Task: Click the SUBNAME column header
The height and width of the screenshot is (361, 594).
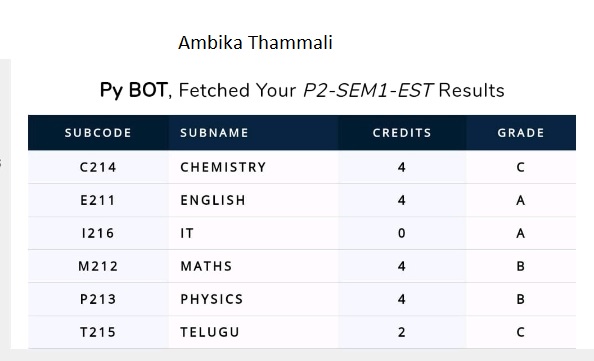Action: pyautogui.click(x=214, y=133)
